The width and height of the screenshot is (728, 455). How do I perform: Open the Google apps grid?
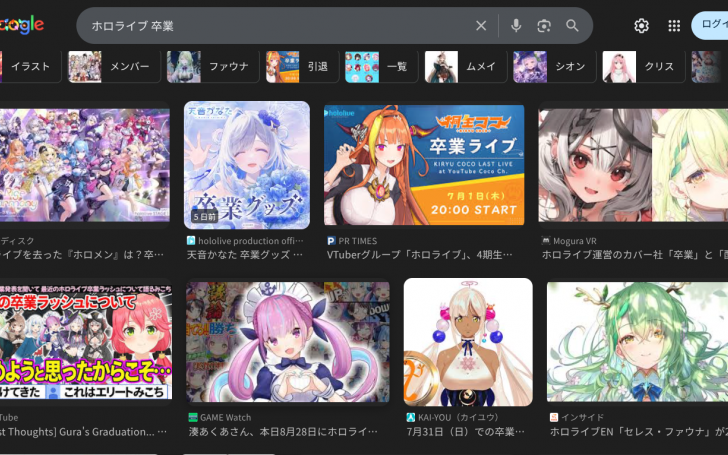pyautogui.click(x=674, y=26)
